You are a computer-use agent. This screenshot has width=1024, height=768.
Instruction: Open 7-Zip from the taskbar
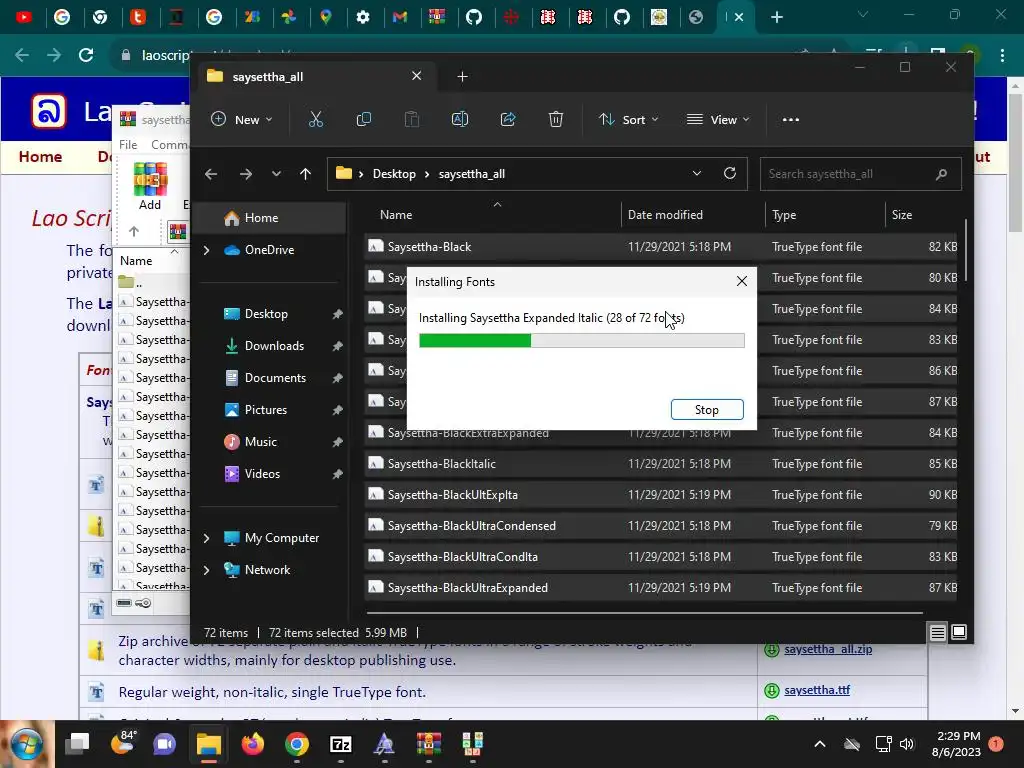[x=341, y=744]
